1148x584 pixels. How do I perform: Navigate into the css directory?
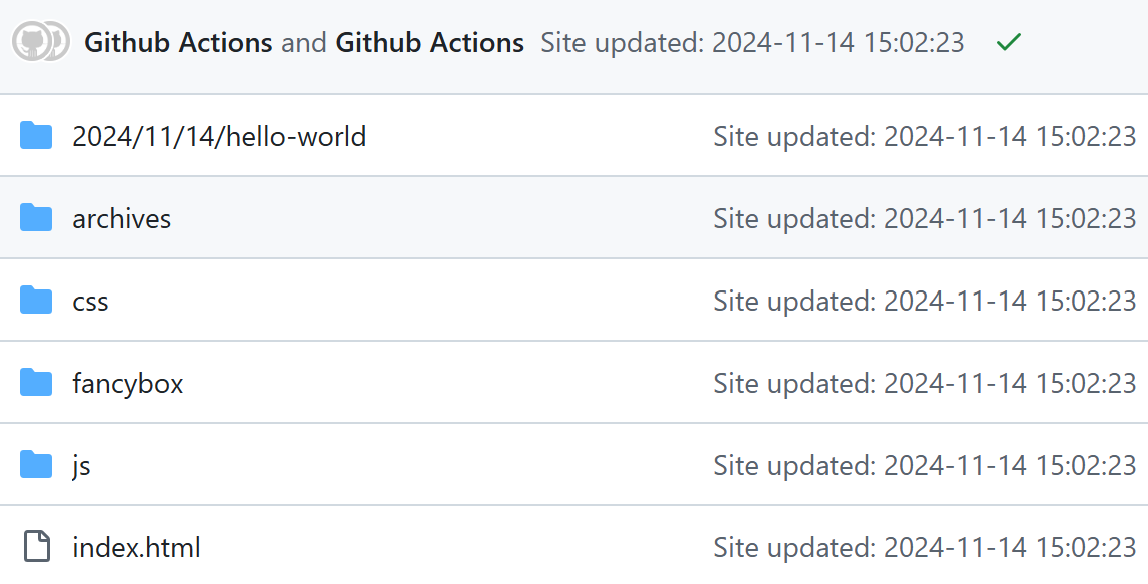[90, 300]
